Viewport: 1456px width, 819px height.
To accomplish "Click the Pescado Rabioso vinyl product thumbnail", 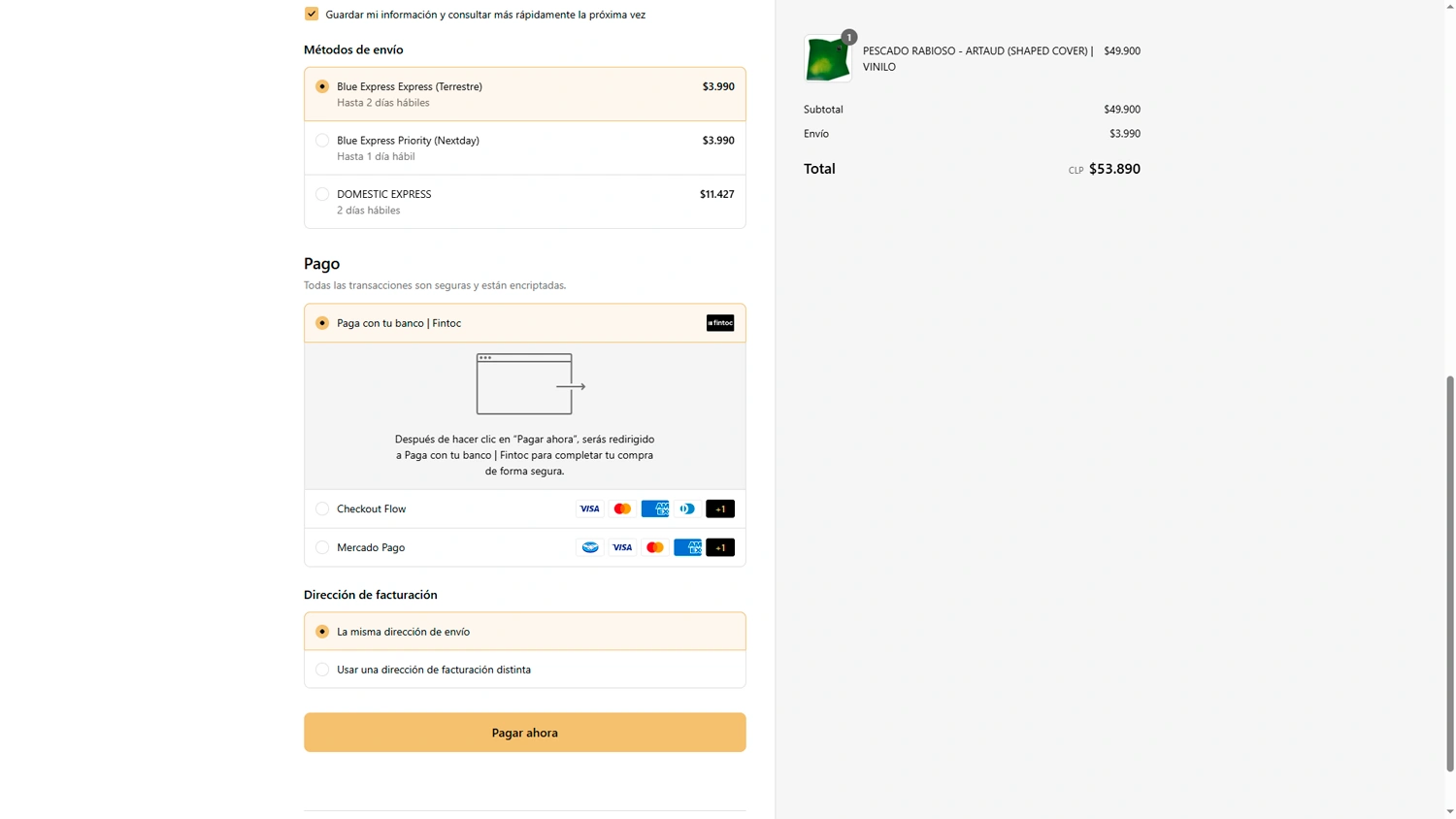I will (x=827, y=58).
